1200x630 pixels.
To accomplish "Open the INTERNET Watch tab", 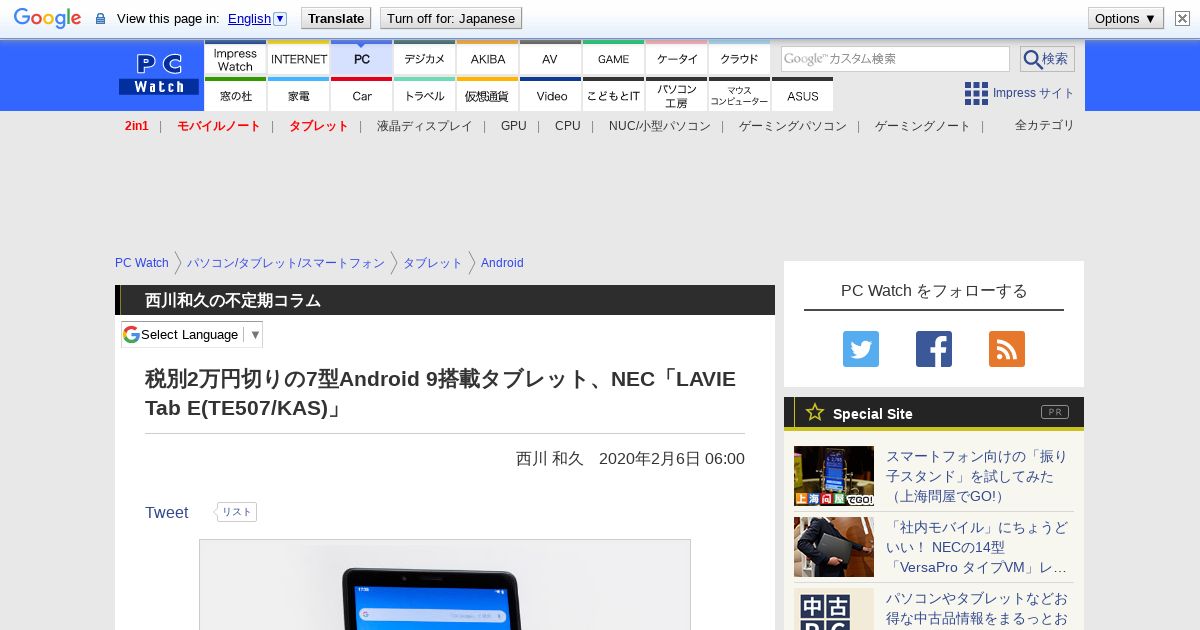I will point(299,59).
